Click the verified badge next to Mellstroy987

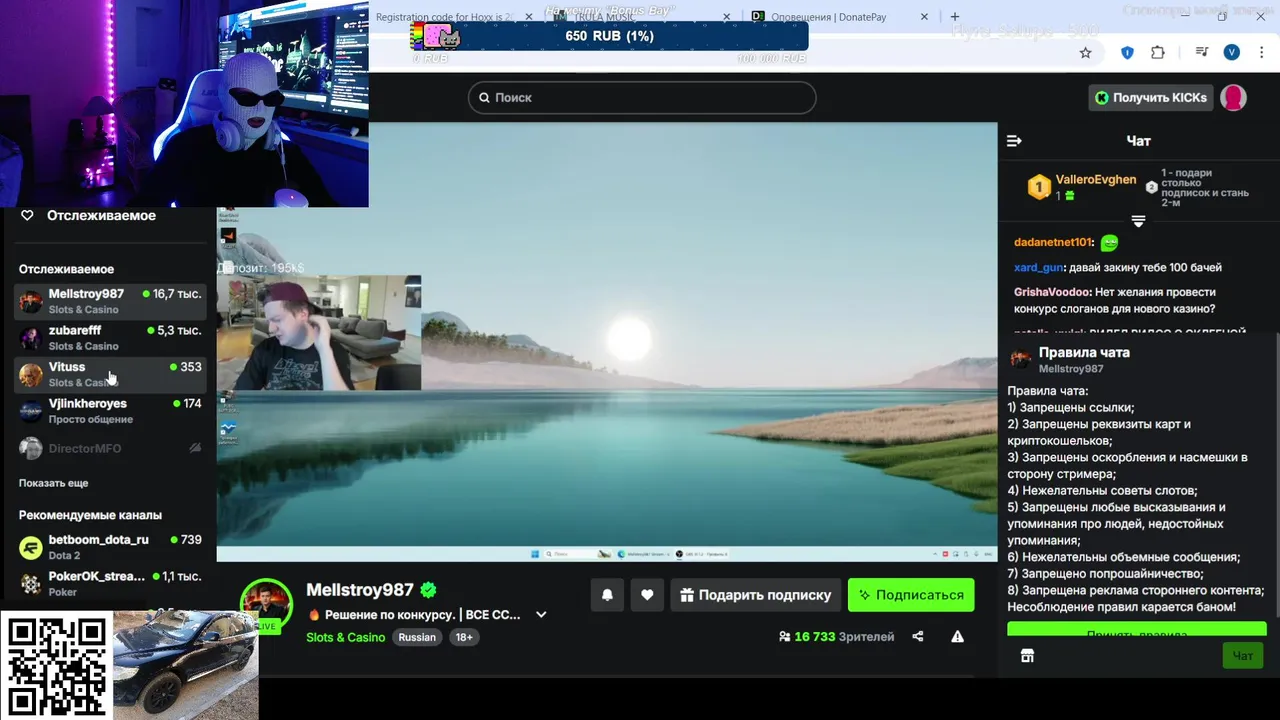428,590
